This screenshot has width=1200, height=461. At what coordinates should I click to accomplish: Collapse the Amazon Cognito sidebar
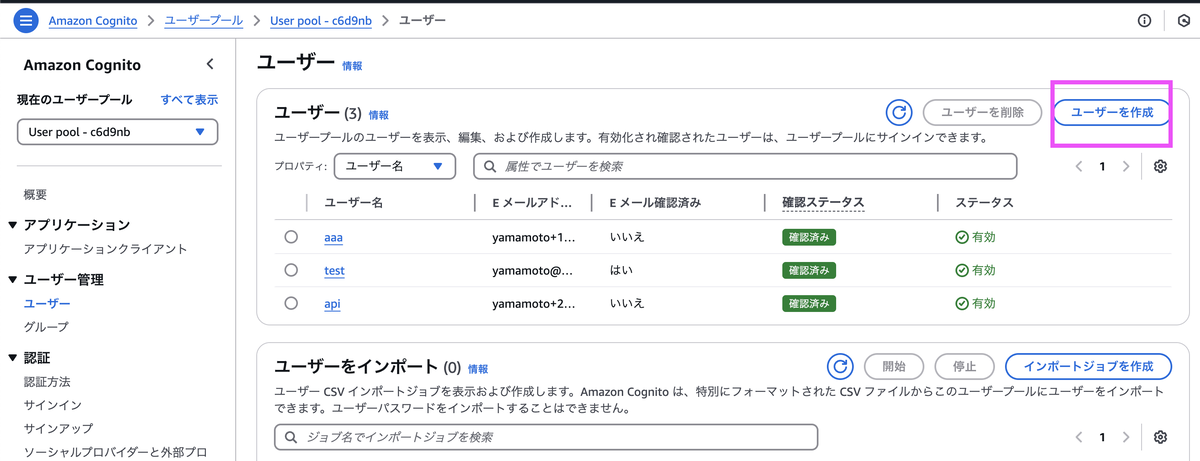point(210,64)
